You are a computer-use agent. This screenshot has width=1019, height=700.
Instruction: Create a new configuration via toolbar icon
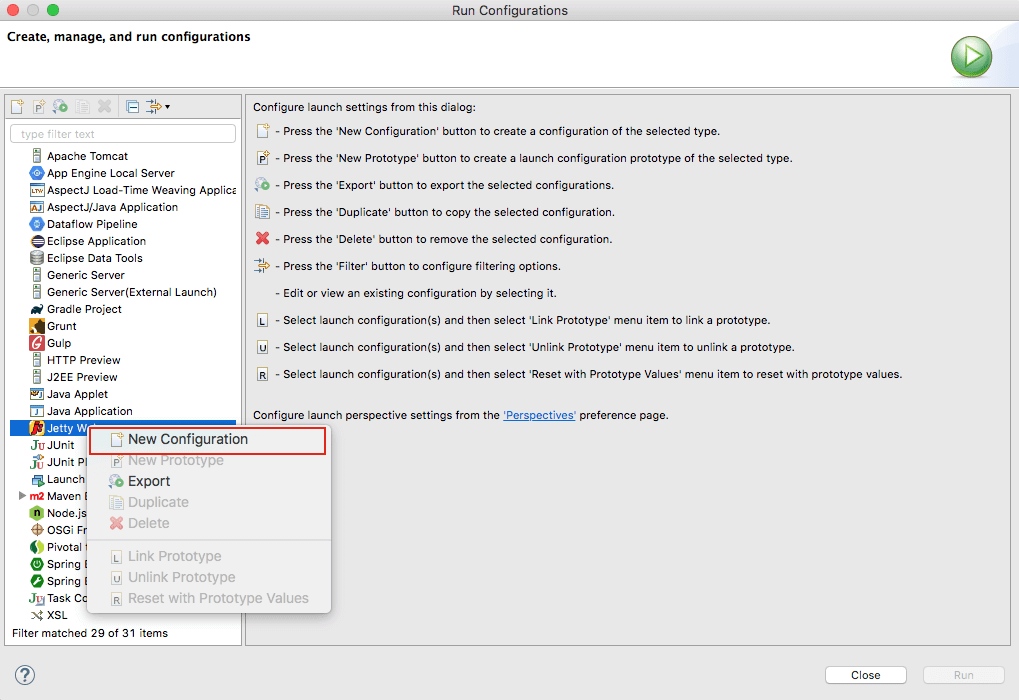[17, 106]
